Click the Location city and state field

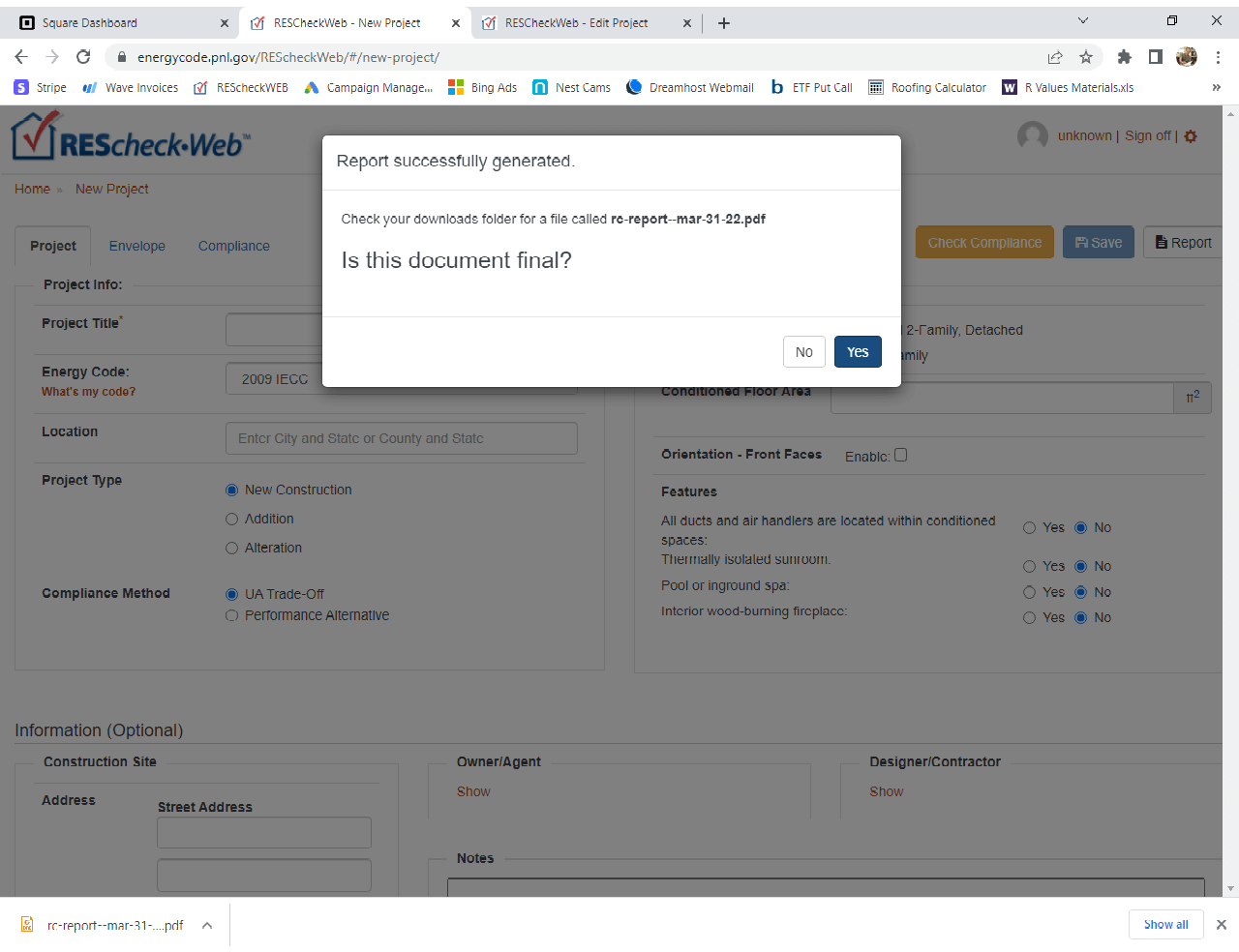coord(401,438)
